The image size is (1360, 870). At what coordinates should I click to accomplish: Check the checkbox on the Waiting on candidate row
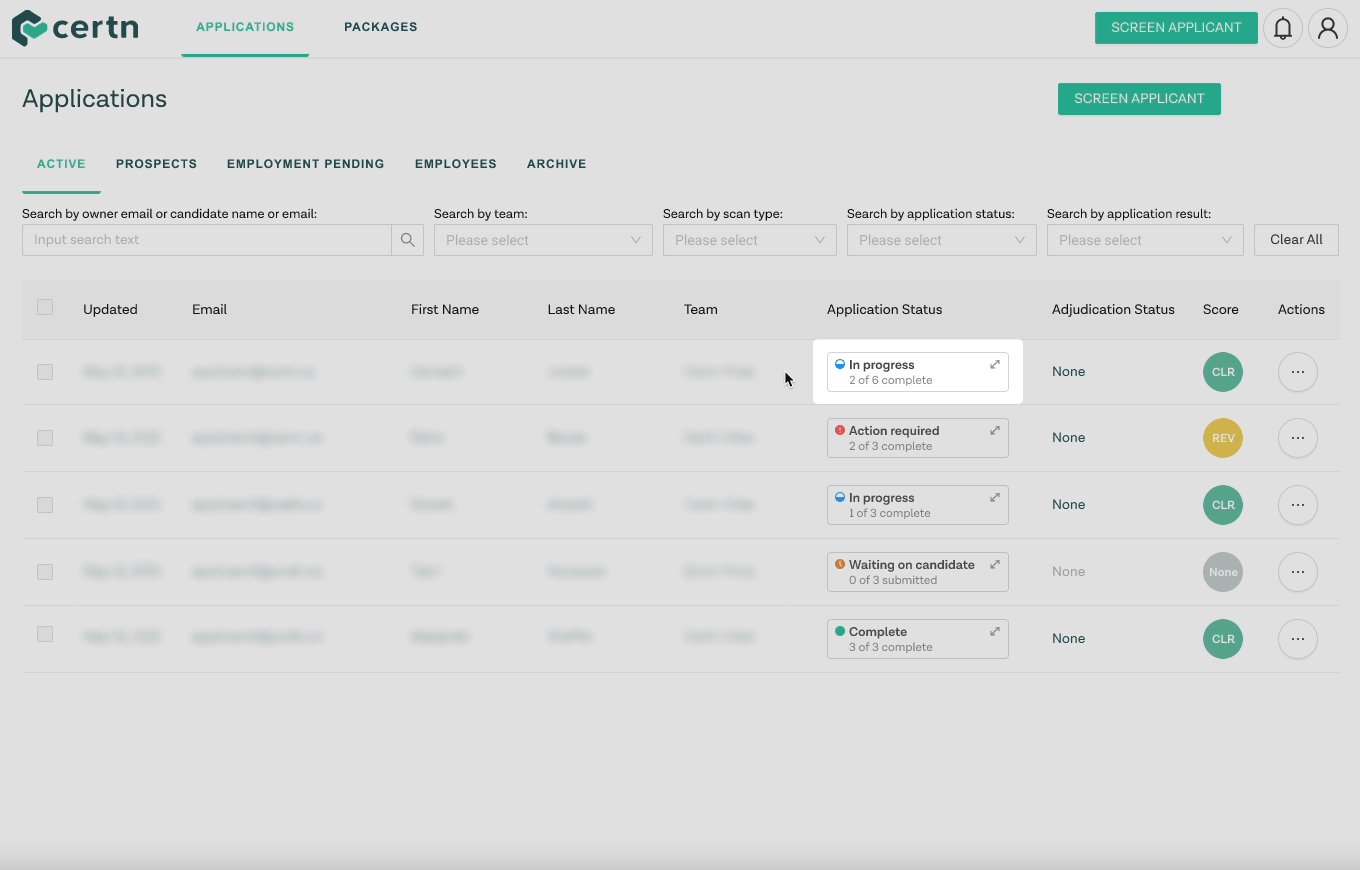point(44,571)
